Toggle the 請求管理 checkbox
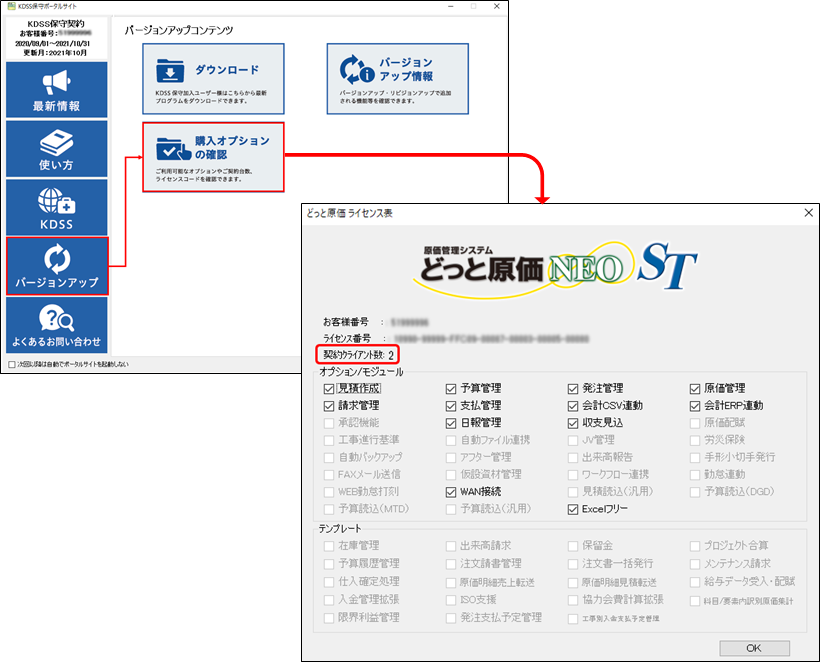Image resolution: width=820 pixels, height=662 pixels. (329, 406)
